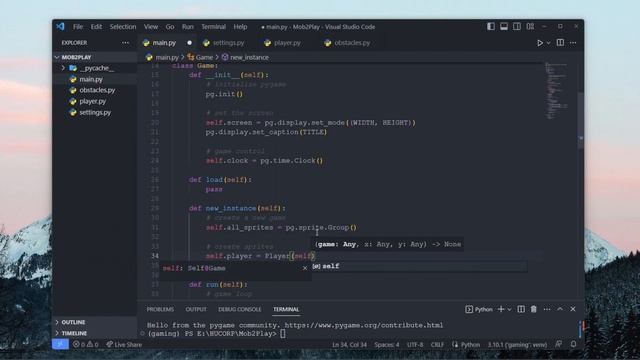Screen dimensions: 640x360
Task: Expand the __pycache__ folder
Action: 95,68
